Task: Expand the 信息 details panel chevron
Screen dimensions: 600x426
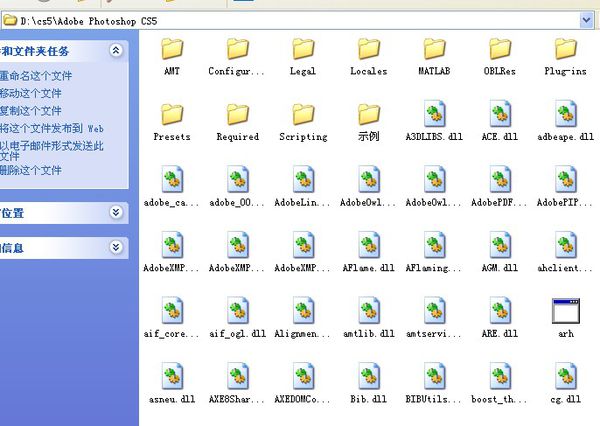Action: pyautogui.click(x=116, y=247)
